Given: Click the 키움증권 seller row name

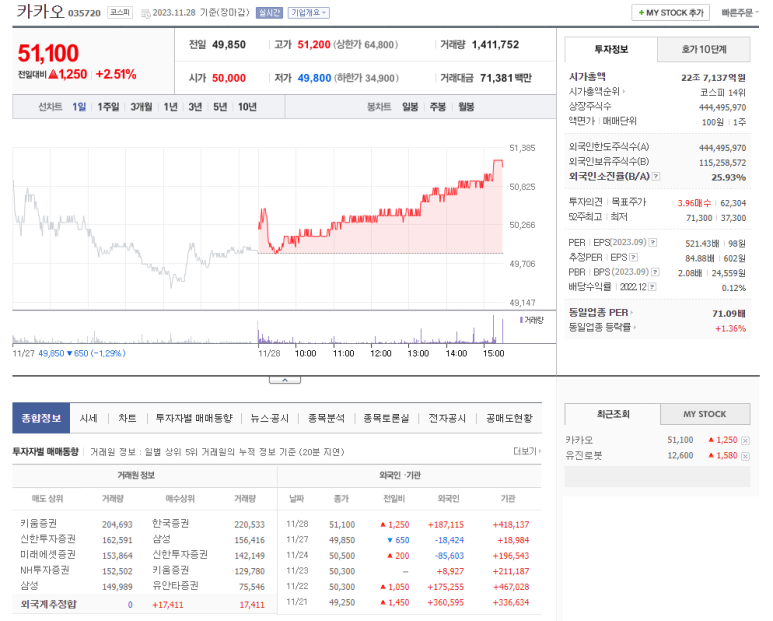Looking at the screenshot, I should [38, 523].
